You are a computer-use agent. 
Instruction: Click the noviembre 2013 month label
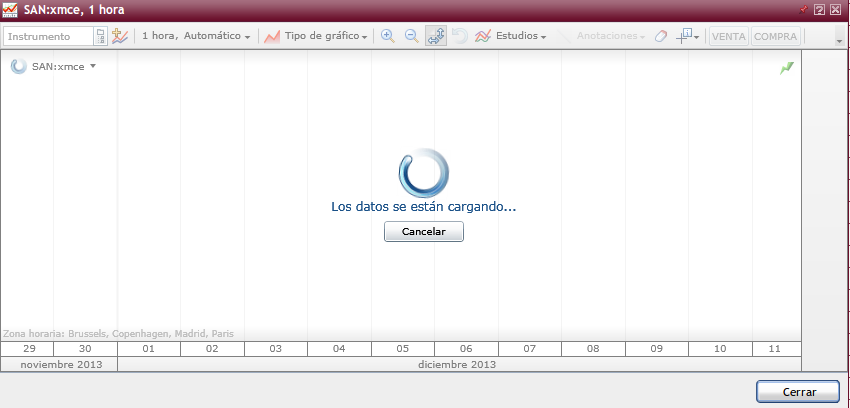pyautogui.click(x=59, y=365)
